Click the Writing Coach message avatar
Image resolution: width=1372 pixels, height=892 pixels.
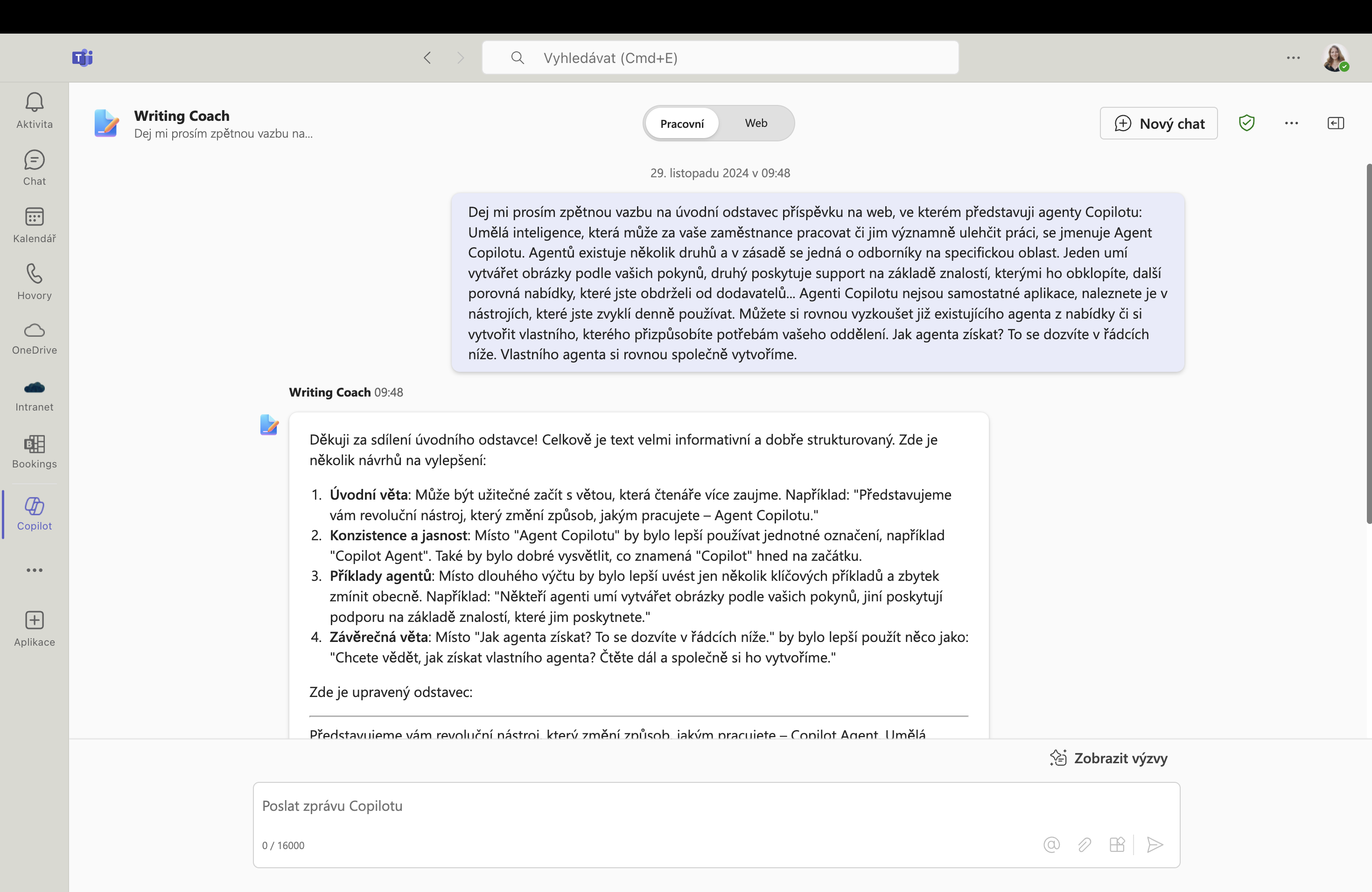coord(269,425)
